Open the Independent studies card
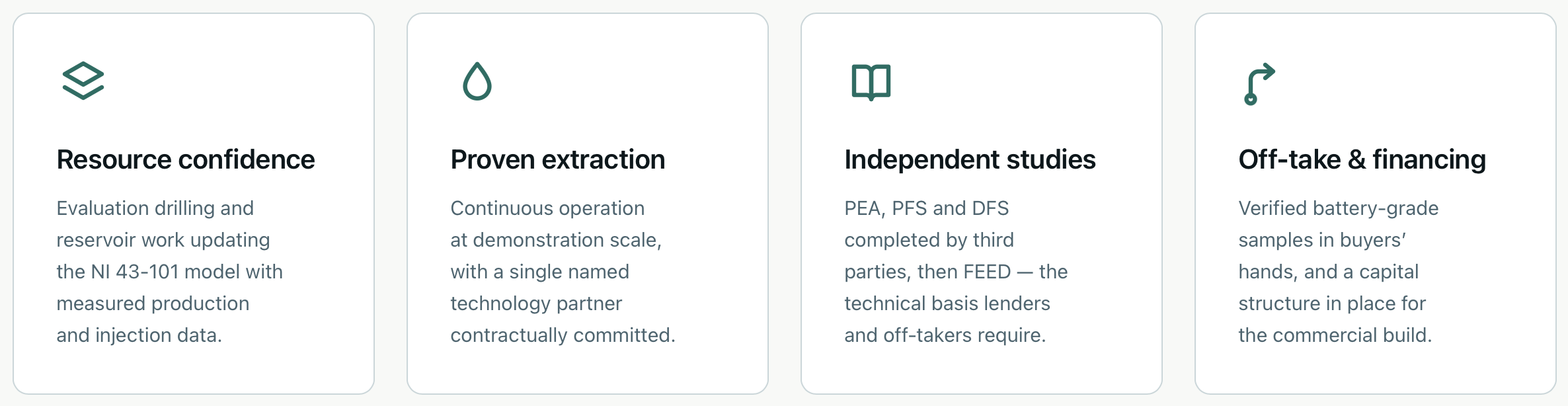1568x406 pixels. click(x=982, y=204)
